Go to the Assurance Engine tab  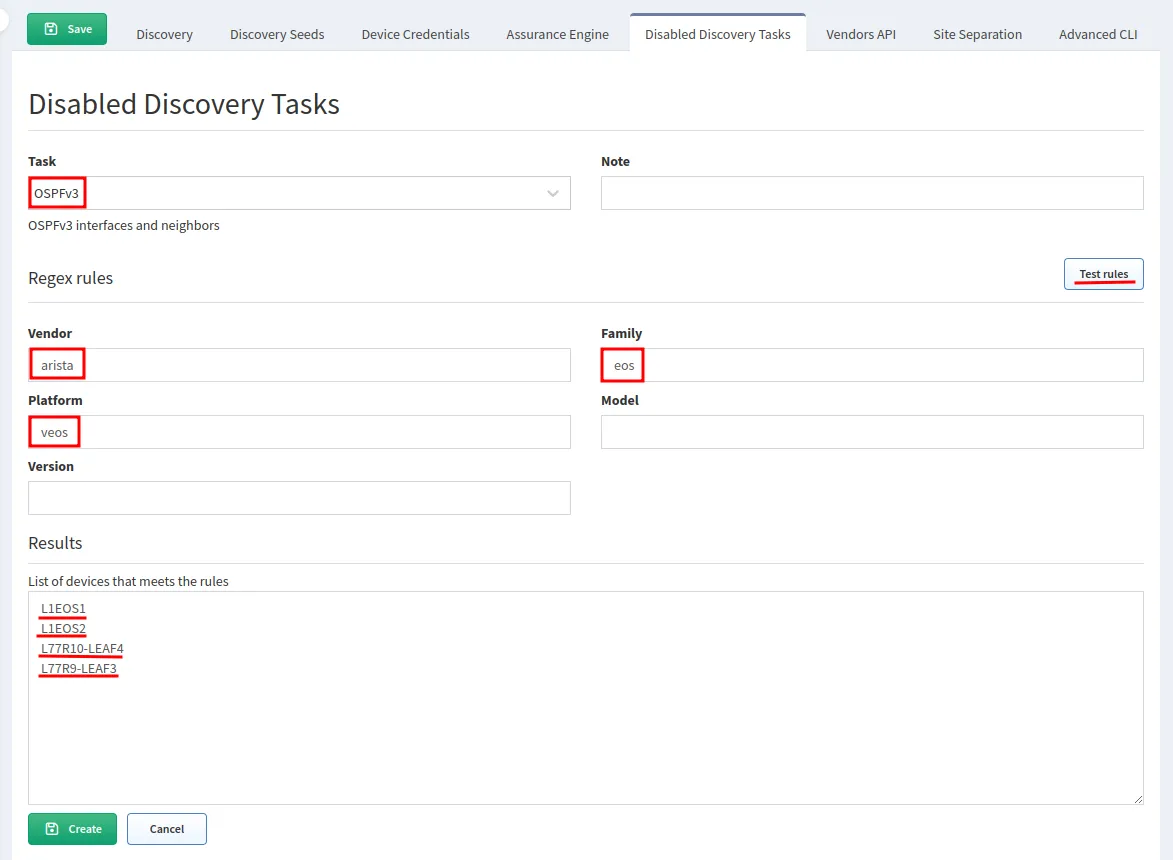557,34
